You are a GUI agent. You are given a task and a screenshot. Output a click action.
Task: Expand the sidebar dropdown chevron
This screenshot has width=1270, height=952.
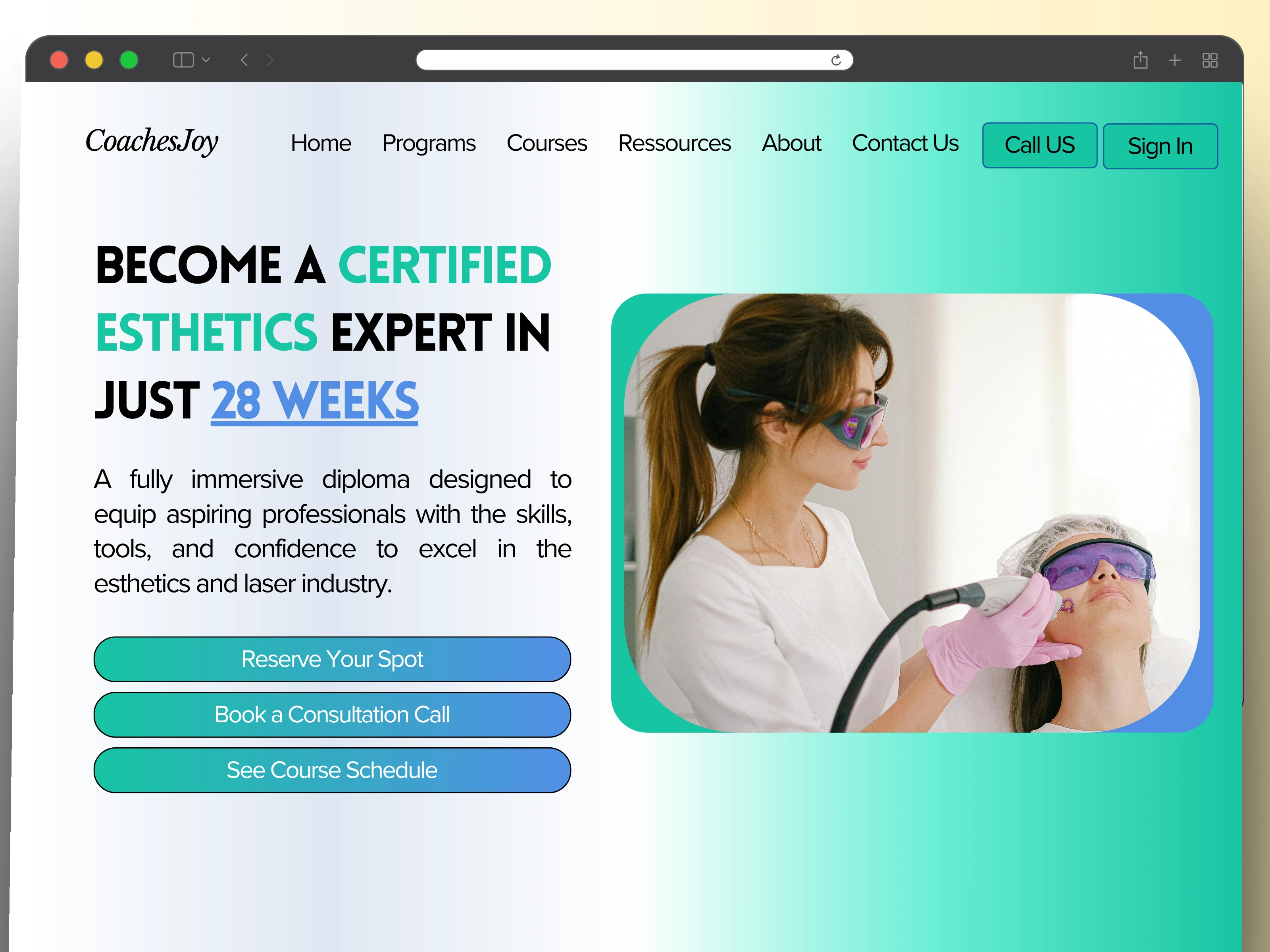click(206, 59)
